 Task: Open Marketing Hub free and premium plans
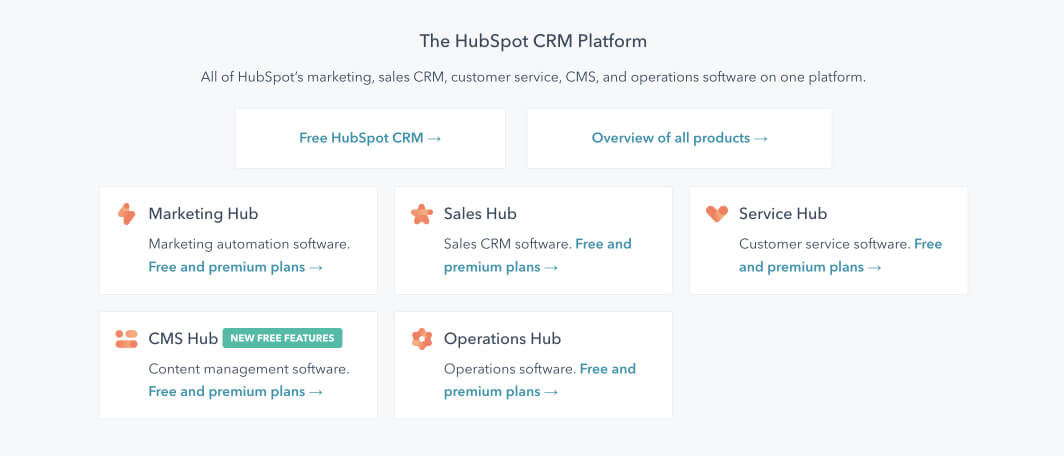click(235, 267)
